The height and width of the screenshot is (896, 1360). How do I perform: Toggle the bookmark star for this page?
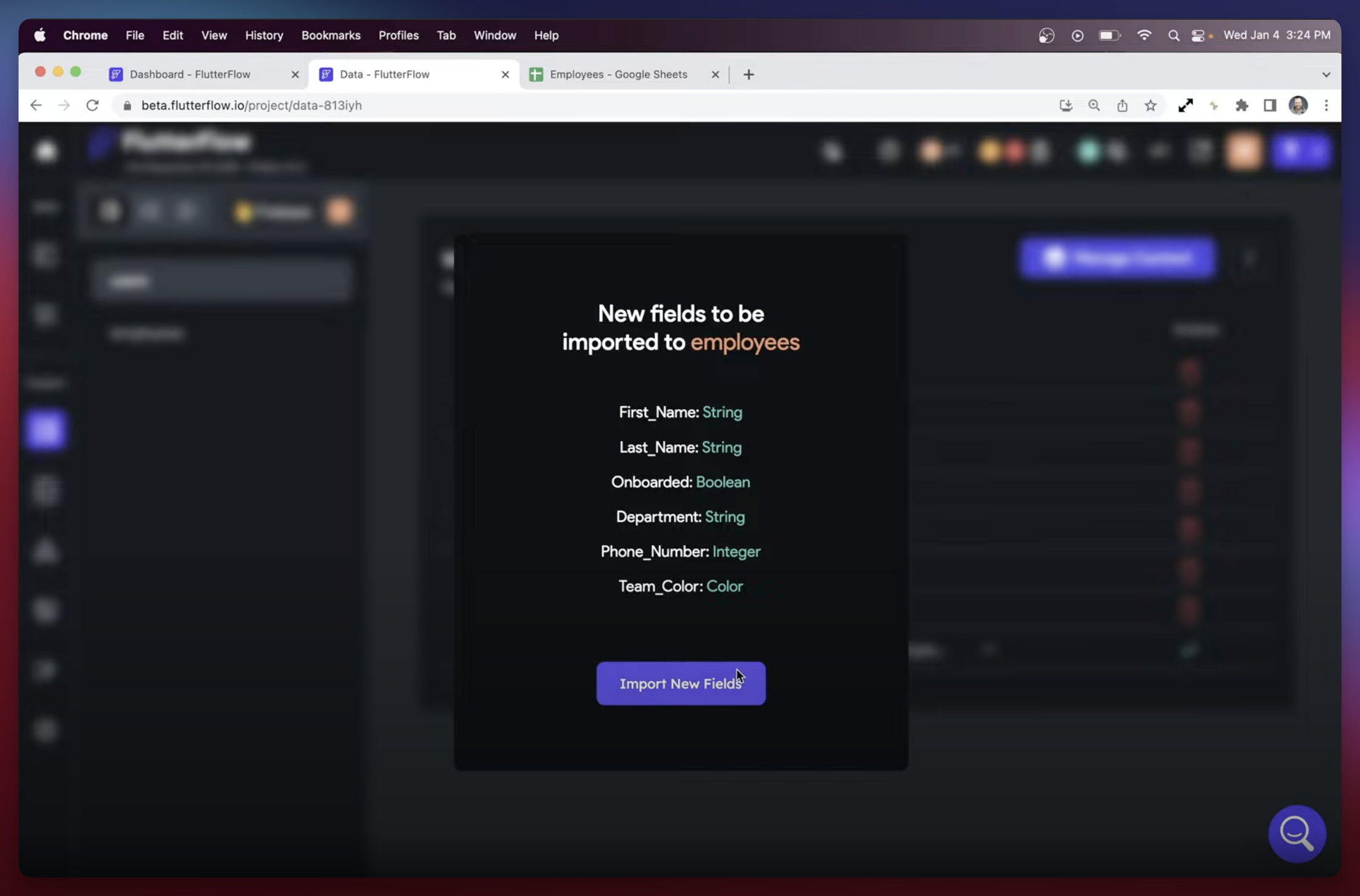[x=1150, y=105]
